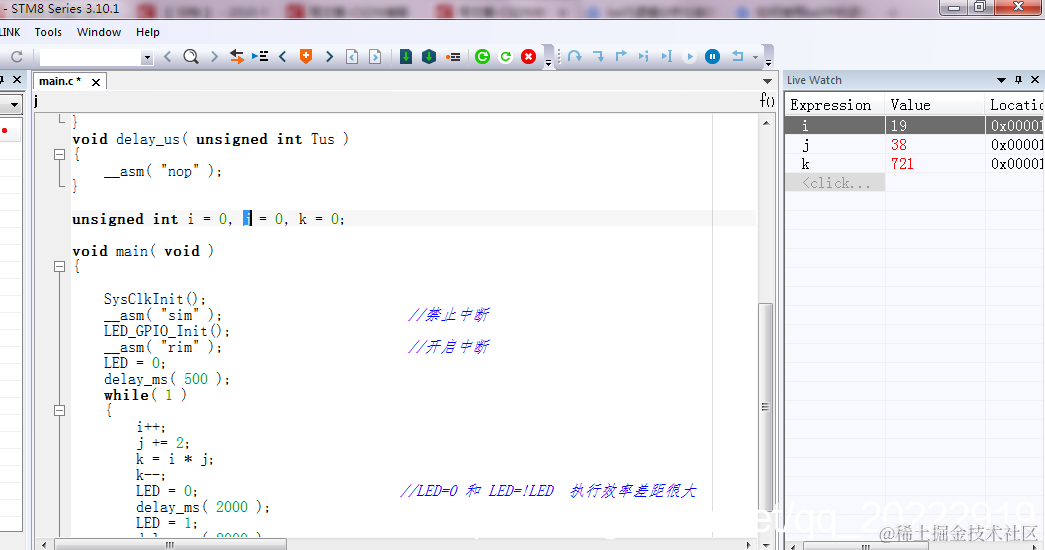Click the Toggle Breakpoint icon

453,57
